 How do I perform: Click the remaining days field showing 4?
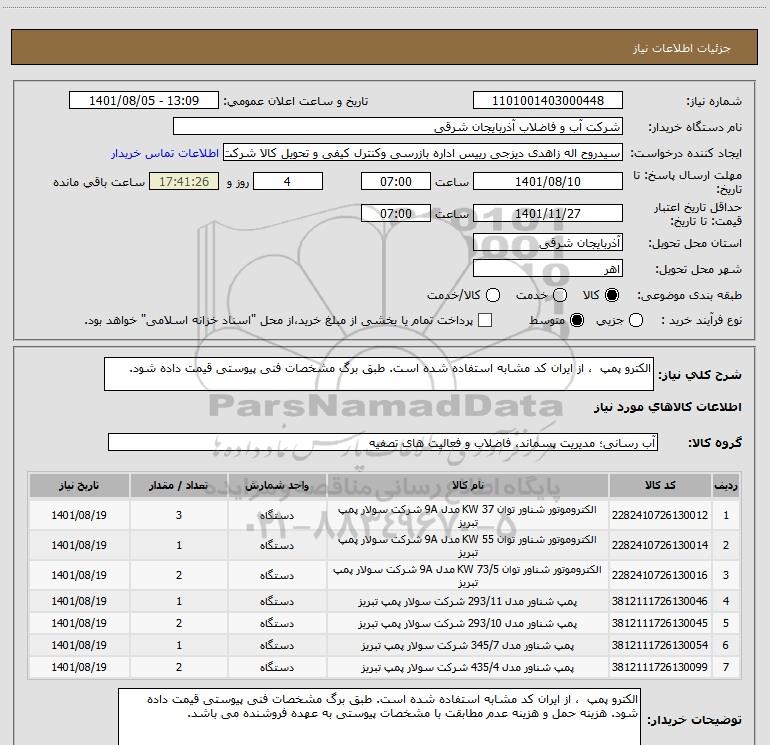point(288,181)
